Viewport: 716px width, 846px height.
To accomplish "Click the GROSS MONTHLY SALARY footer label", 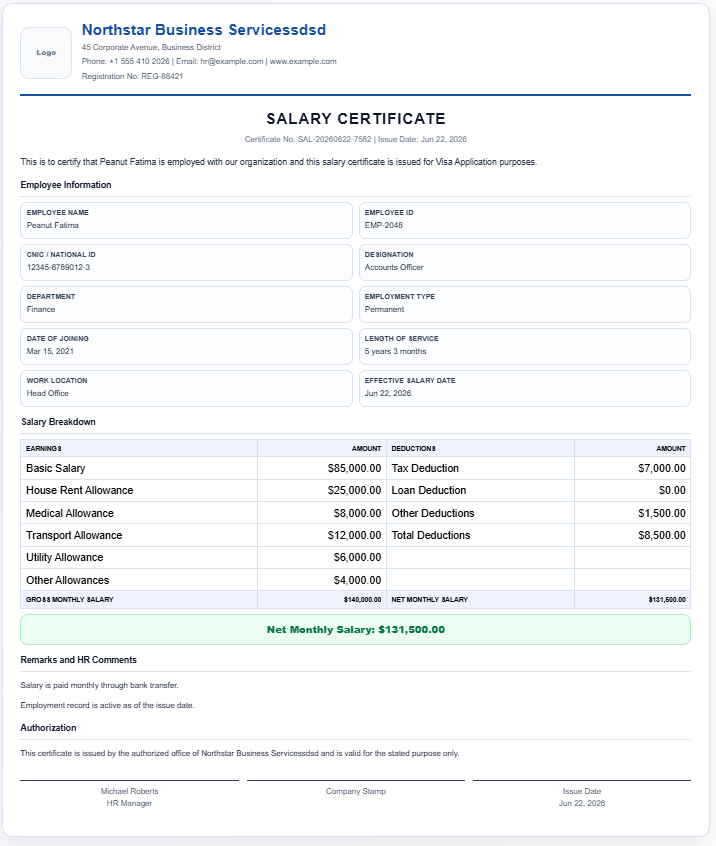I will pyautogui.click(x=70, y=599).
